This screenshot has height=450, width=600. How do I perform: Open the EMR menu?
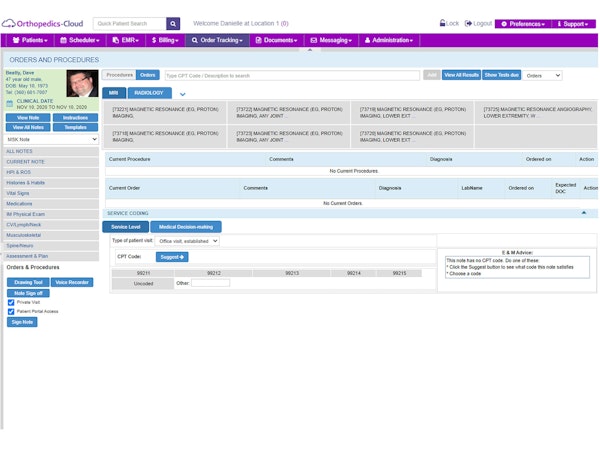pos(126,40)
